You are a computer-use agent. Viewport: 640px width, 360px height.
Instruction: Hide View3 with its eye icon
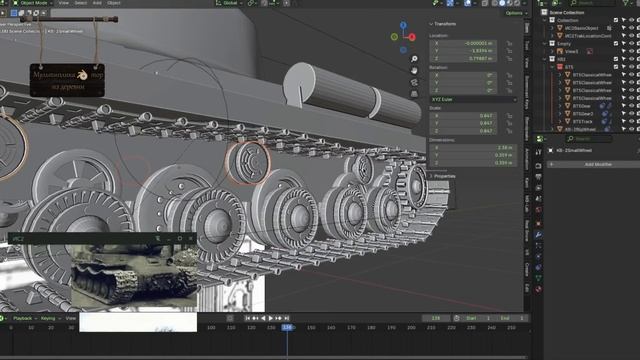click(x=631, y=51)
